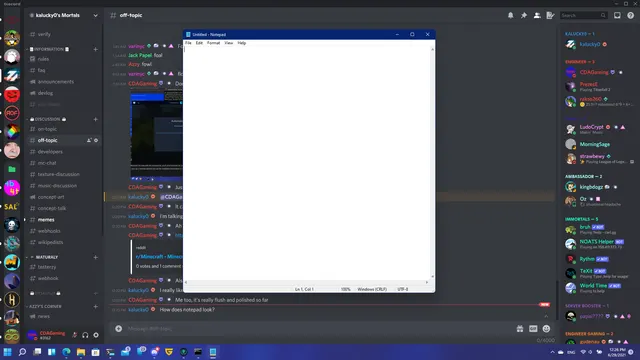This screenshot has height=360, width=640.
Task: Open attachment plus button in message bar
Action: (x=118, y=329)
